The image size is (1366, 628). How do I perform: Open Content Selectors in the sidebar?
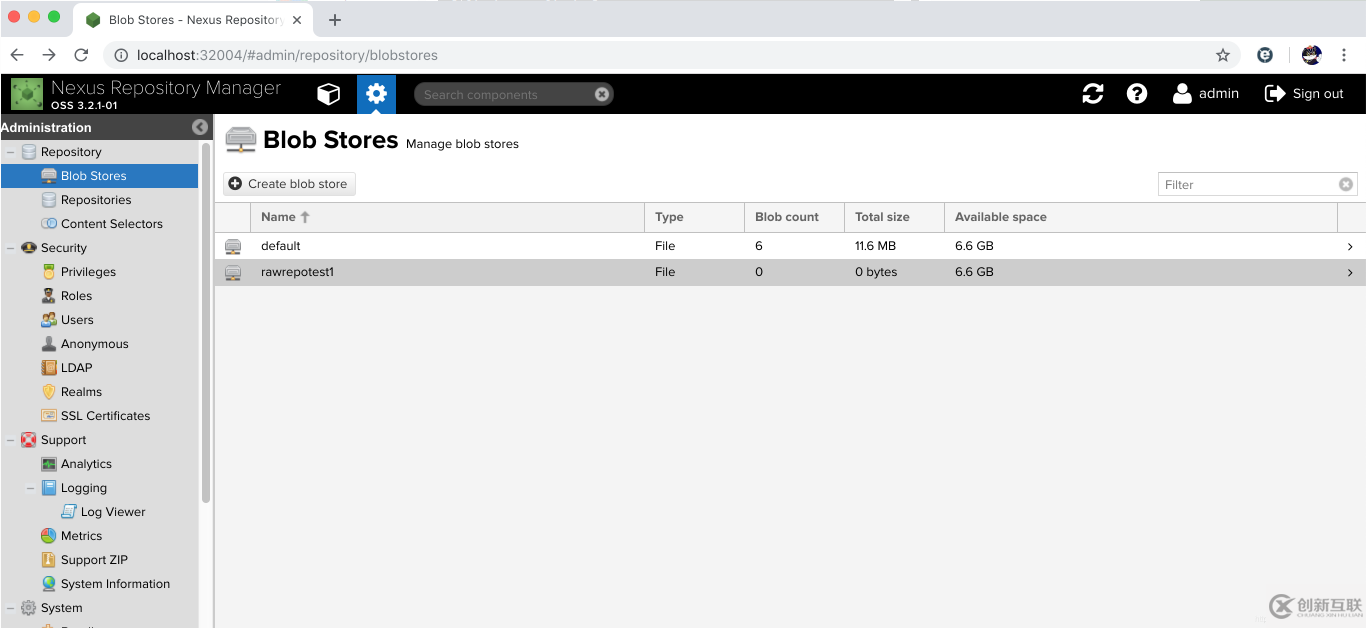point(112,224)
